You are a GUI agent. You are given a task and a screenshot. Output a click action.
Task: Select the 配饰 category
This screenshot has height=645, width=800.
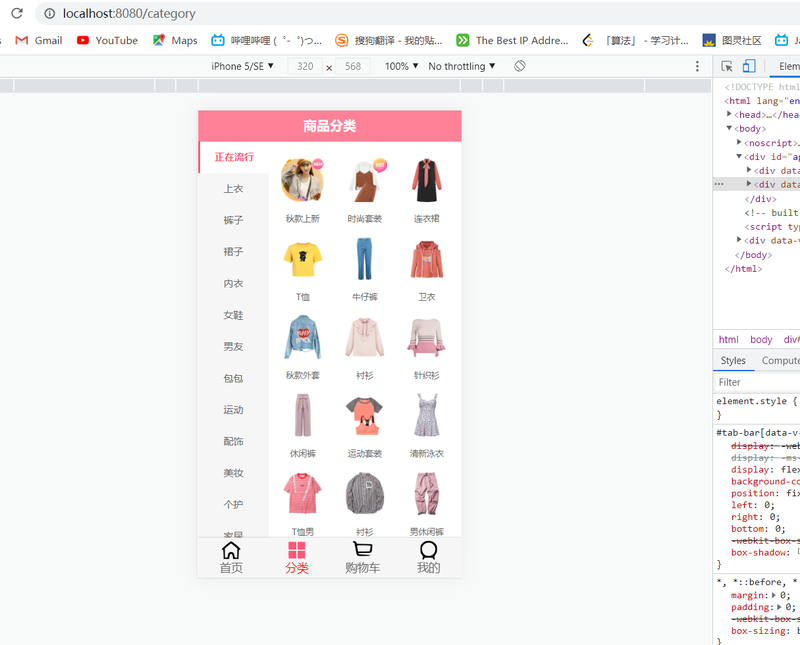tap(233, 442)
